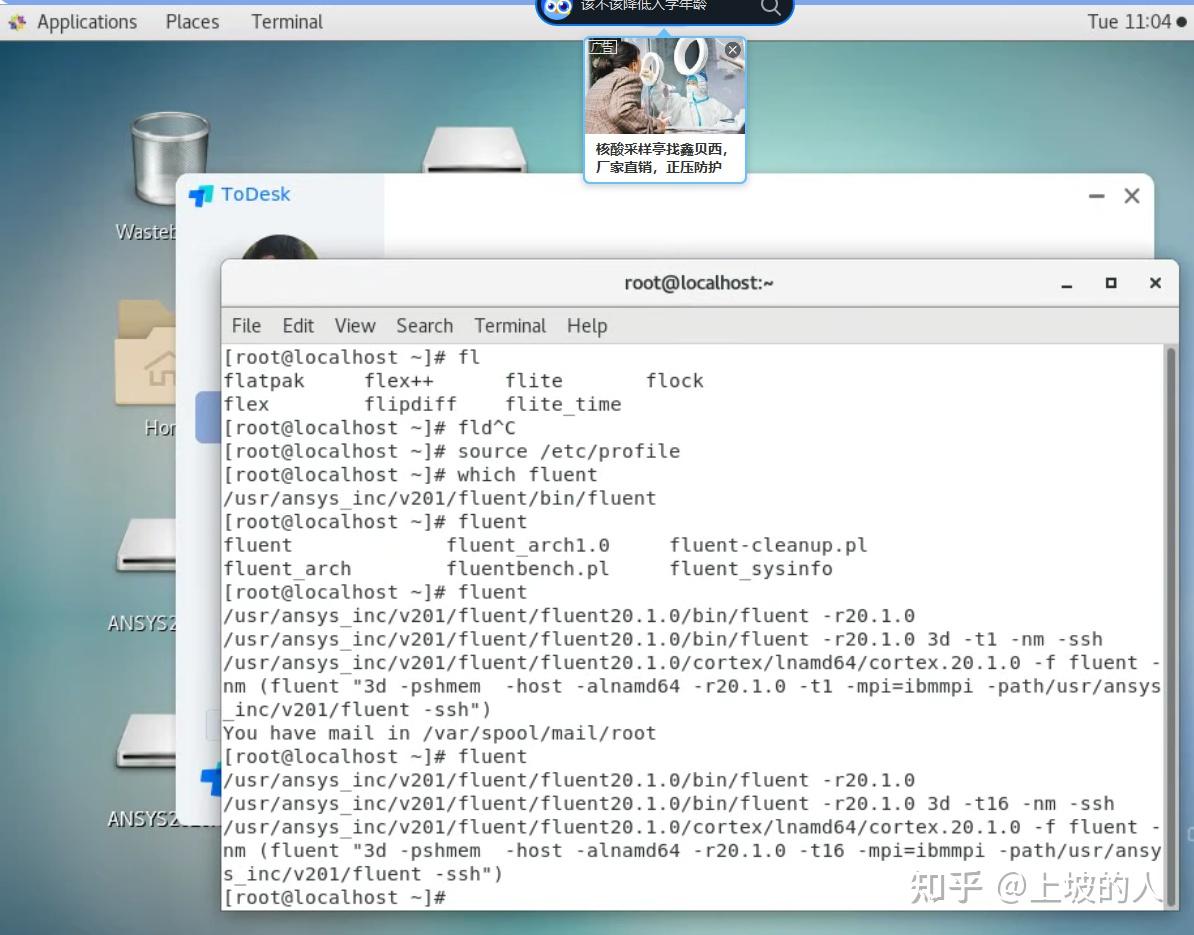Click 'You have mail in /var/spool/mail/root' line
This screenshot has width=1194, height=935.
pyautogui.click(x=439, y=733)
